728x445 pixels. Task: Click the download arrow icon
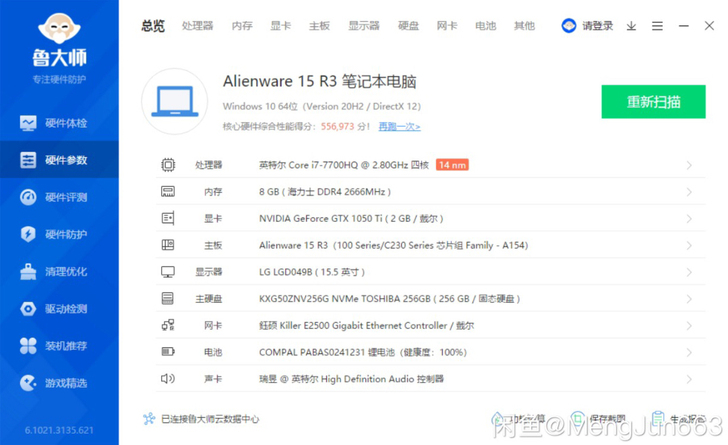pos(631,26)
